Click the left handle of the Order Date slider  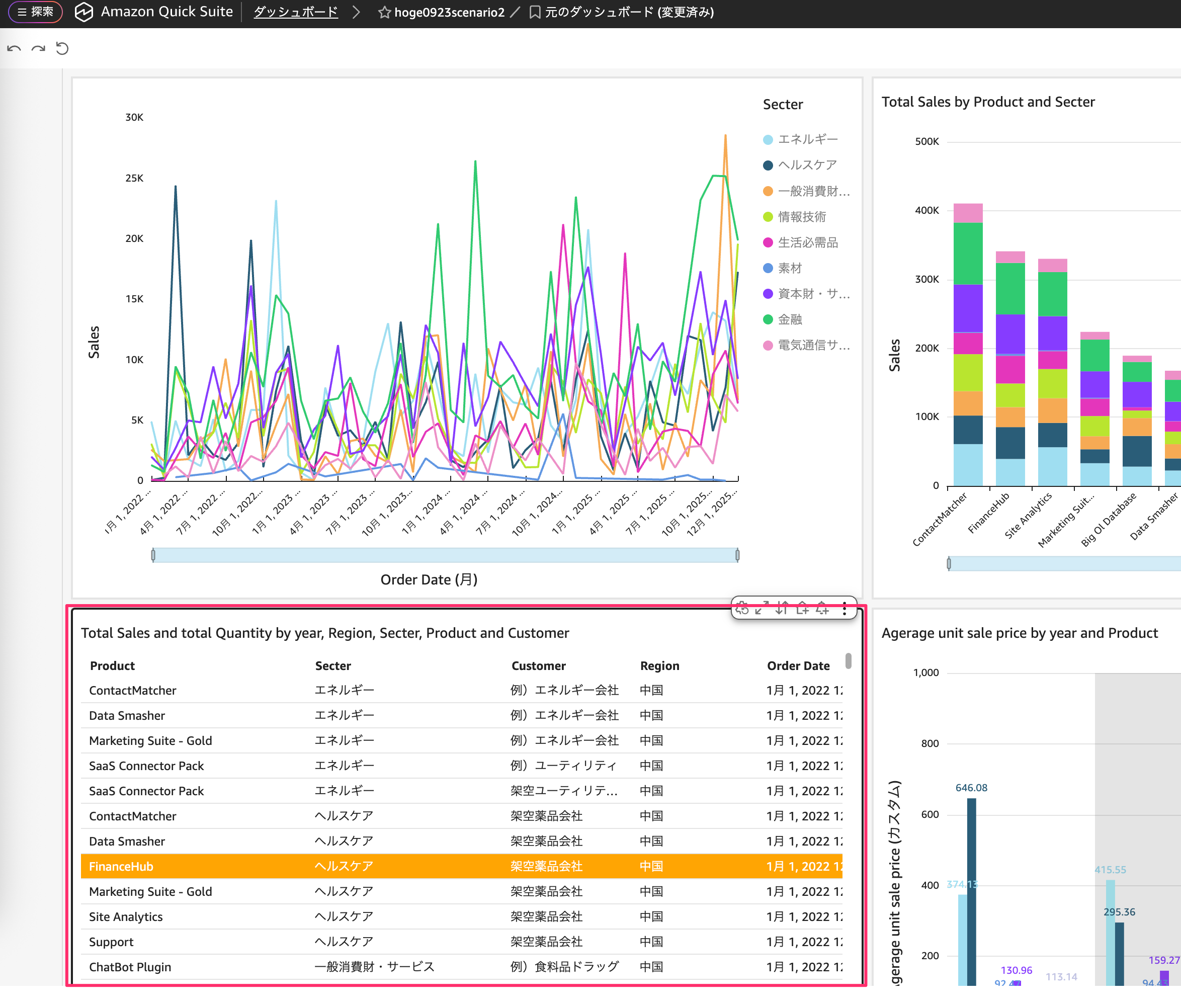153,555
